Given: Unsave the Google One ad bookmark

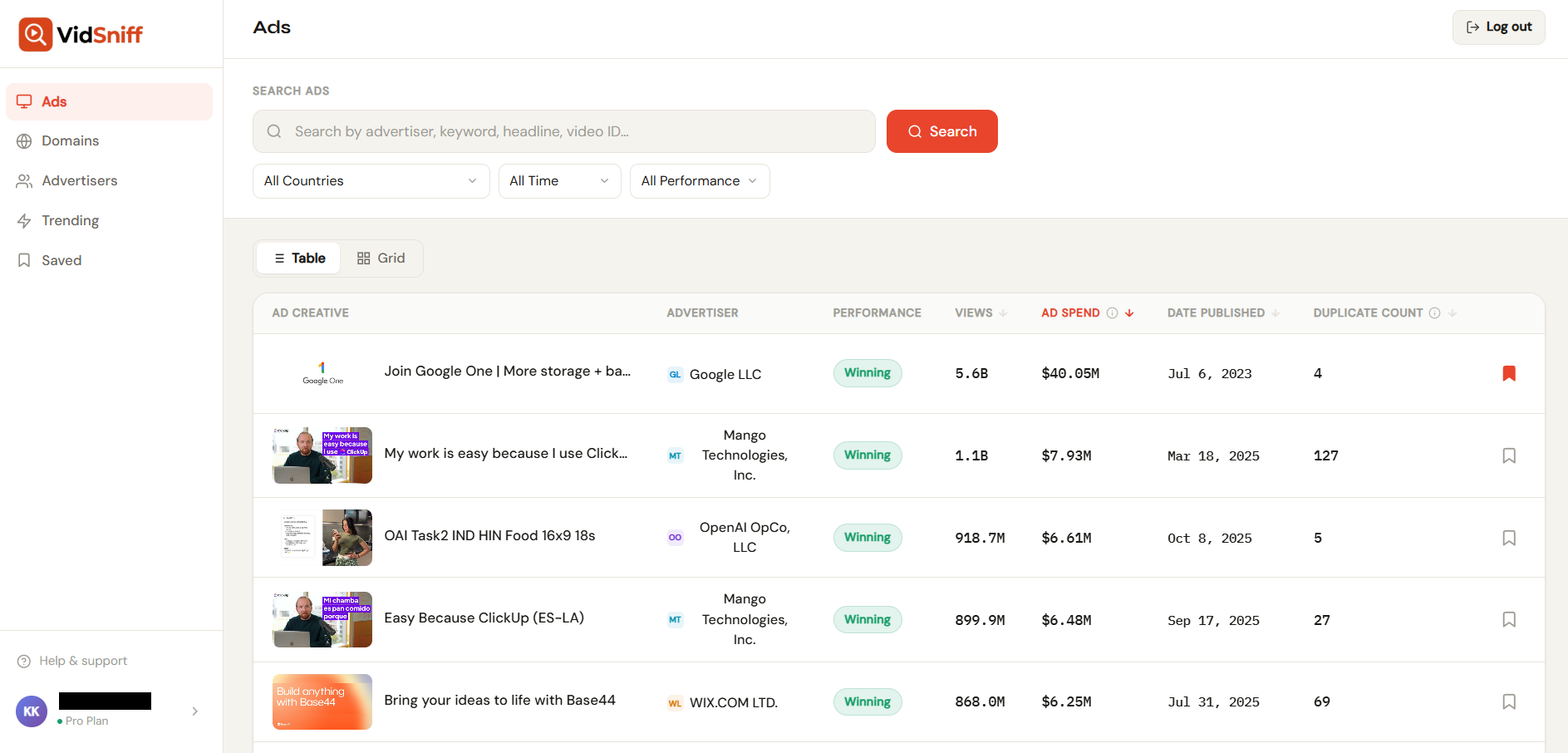Looking at the screenshot, I should click(x=1509, y=374).
